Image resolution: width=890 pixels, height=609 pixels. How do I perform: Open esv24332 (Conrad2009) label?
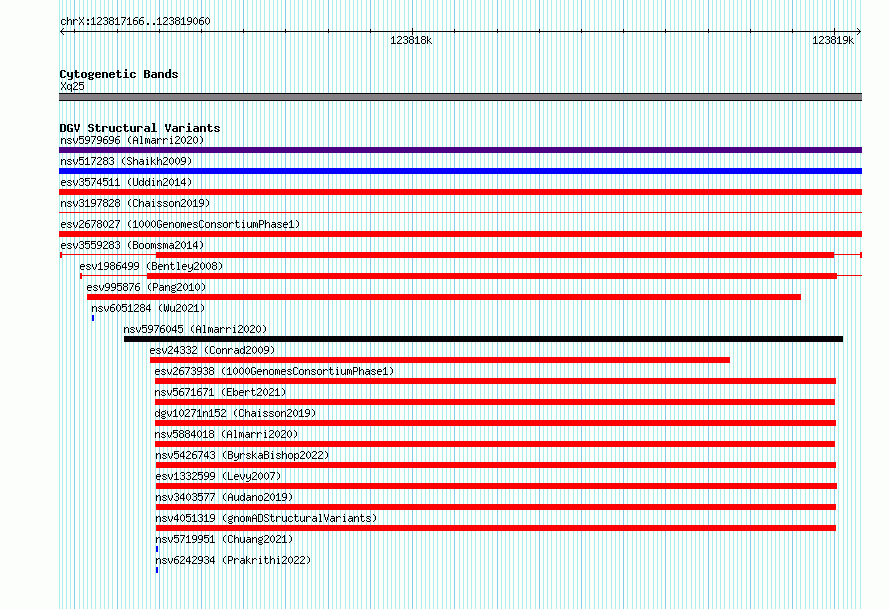click(212, 350)
